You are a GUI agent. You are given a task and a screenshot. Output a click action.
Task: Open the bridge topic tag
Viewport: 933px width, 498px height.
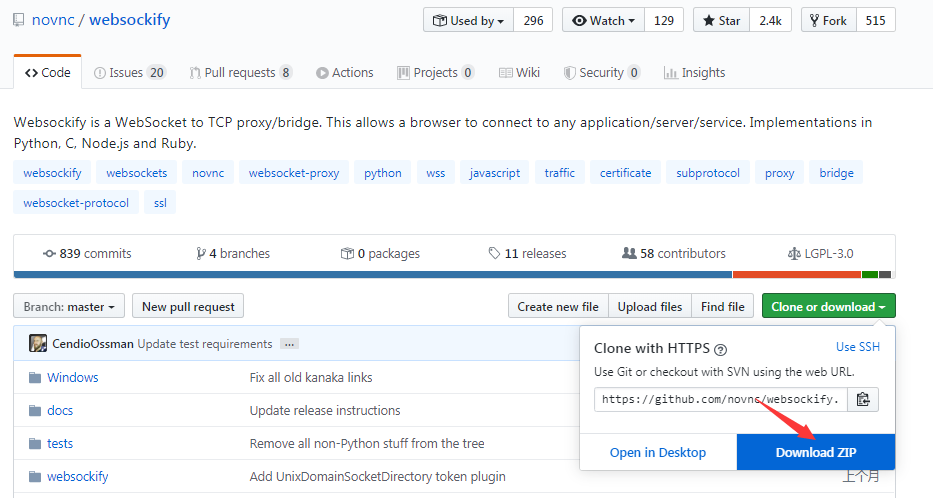click(x=837, y=173)
